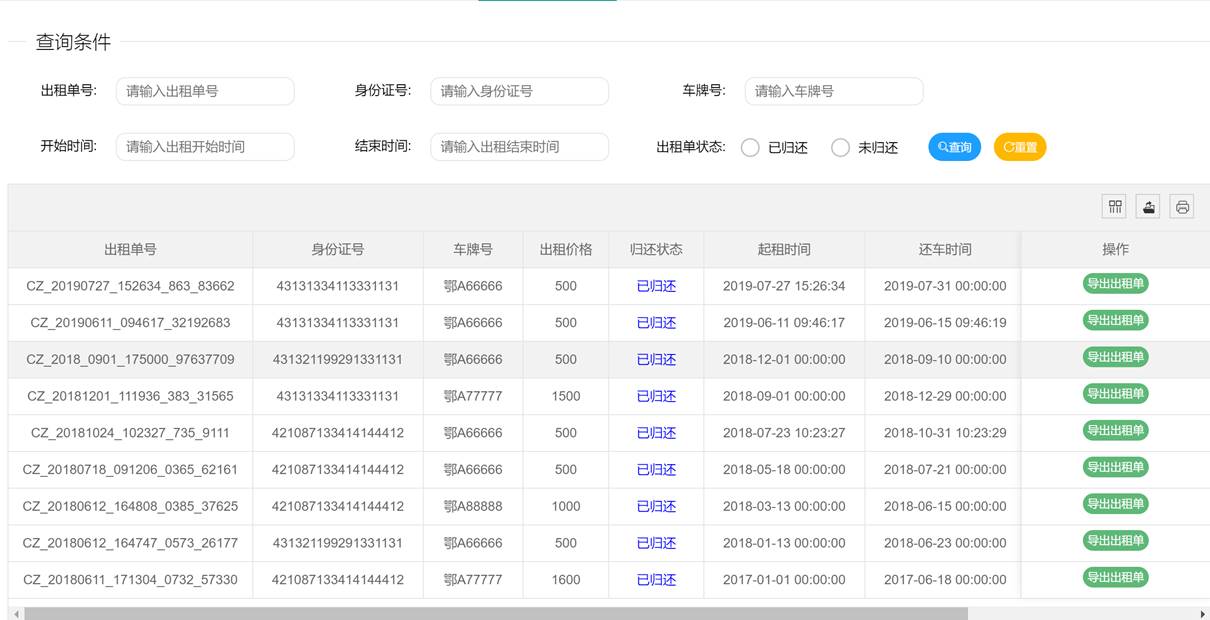
Task: Click the 身份证号 column header
Action: (x=338, y=249)
